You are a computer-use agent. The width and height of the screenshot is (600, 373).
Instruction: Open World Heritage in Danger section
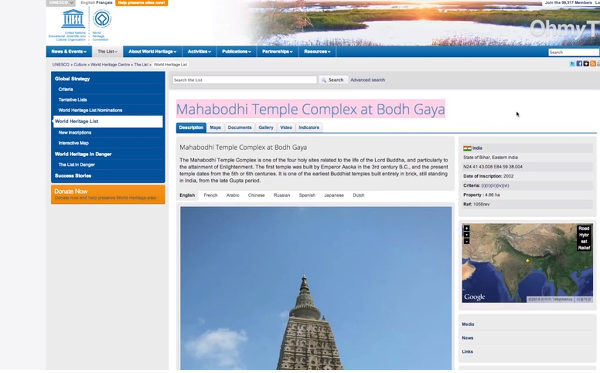[x=83, y=154]
